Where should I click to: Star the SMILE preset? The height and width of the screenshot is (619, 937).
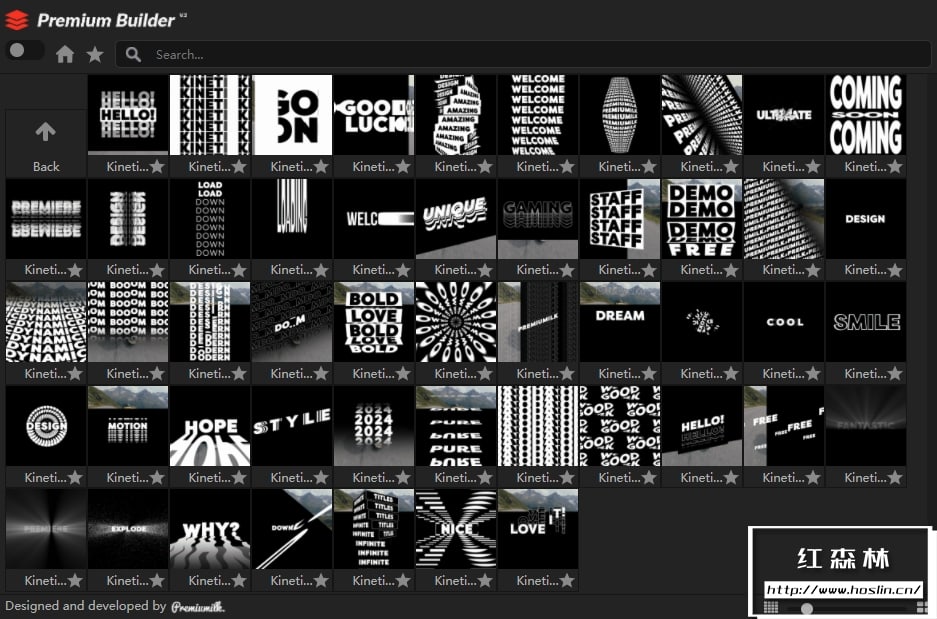point(895,374)
